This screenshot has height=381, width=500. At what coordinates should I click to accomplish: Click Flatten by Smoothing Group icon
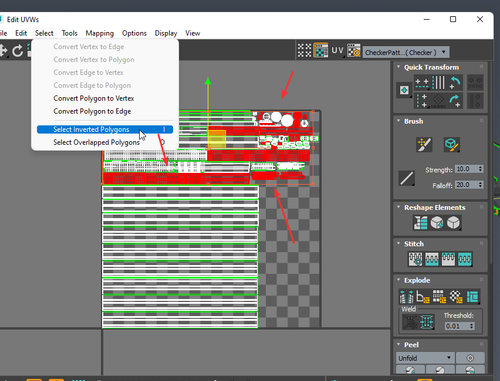pyautogui.click(x=439, y=296)
